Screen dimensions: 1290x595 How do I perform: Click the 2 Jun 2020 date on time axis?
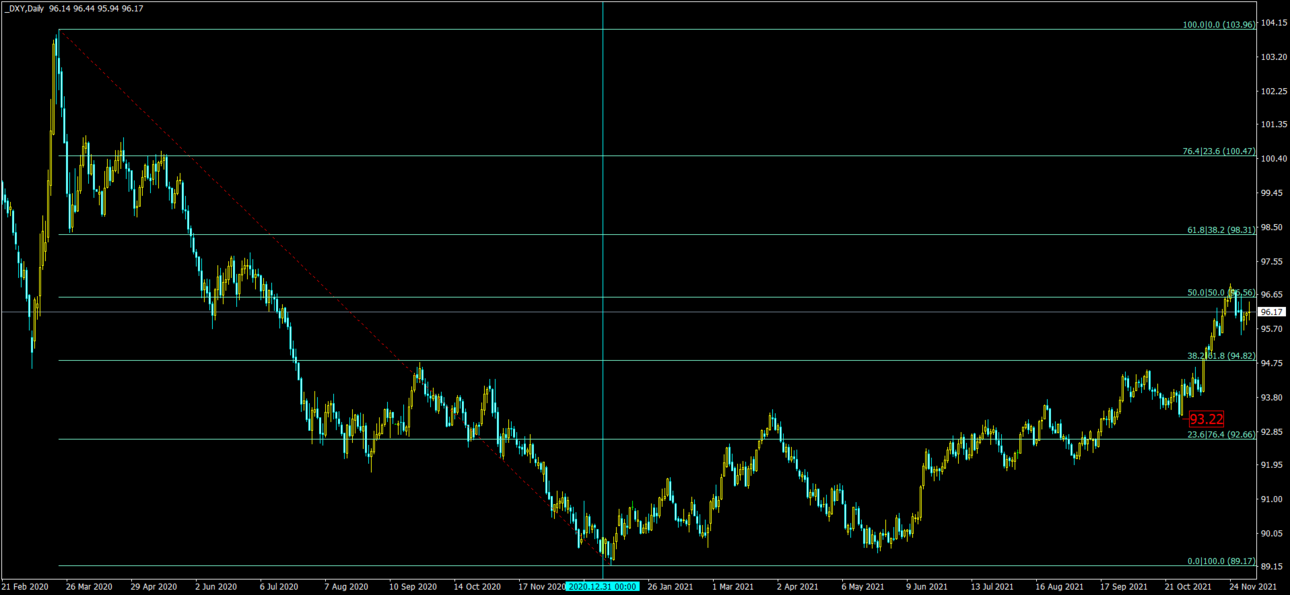(216, 587)
